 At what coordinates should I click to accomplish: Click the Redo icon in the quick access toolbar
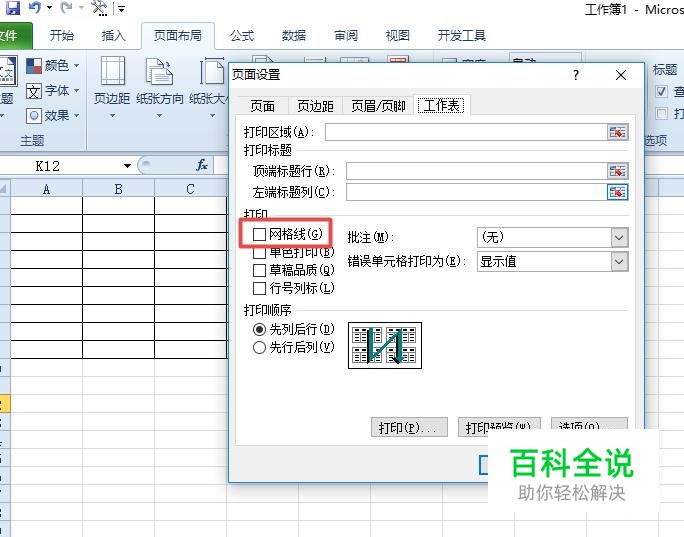(x=66, y=7)
